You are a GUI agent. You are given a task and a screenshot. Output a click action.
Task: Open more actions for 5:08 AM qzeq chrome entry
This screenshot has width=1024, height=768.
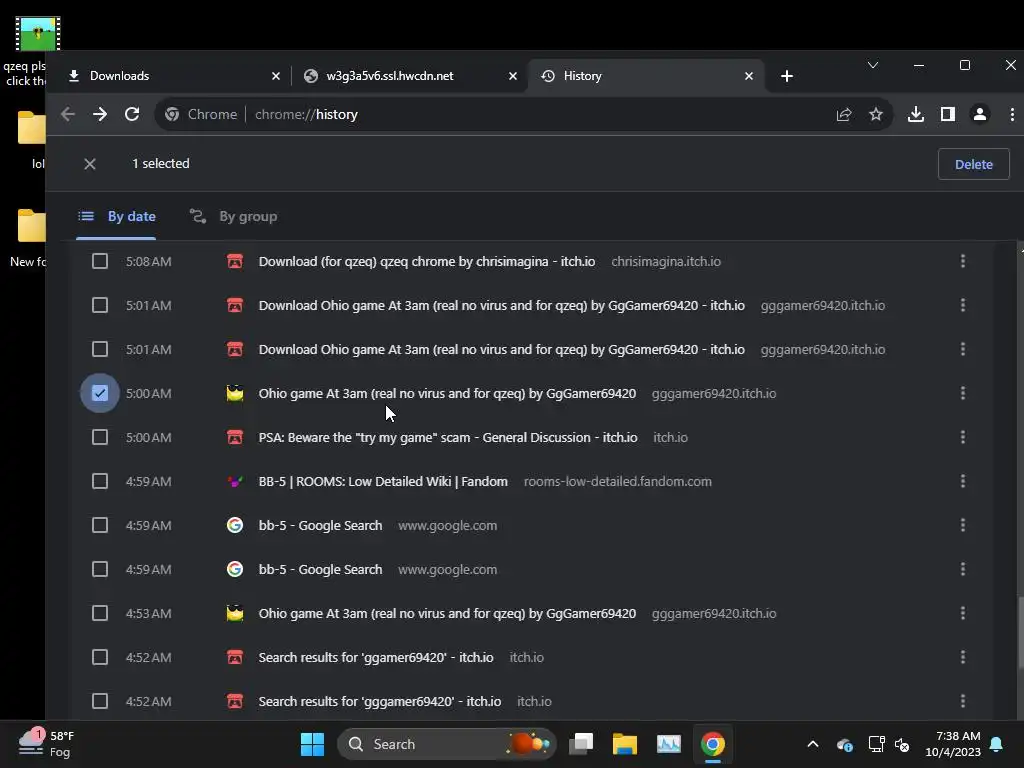(963, 261)
